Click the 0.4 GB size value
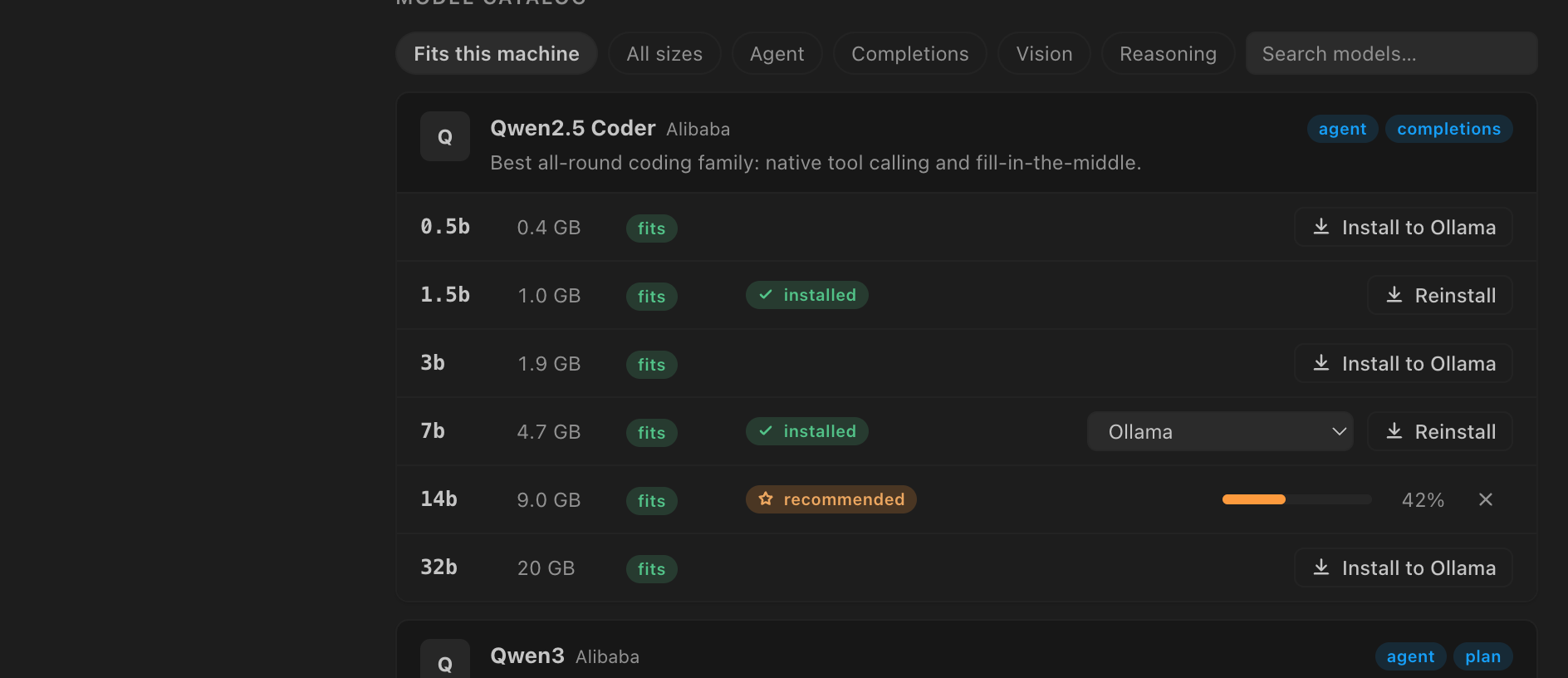Viewport: 1568px width, 678px height. click(549, 228)
